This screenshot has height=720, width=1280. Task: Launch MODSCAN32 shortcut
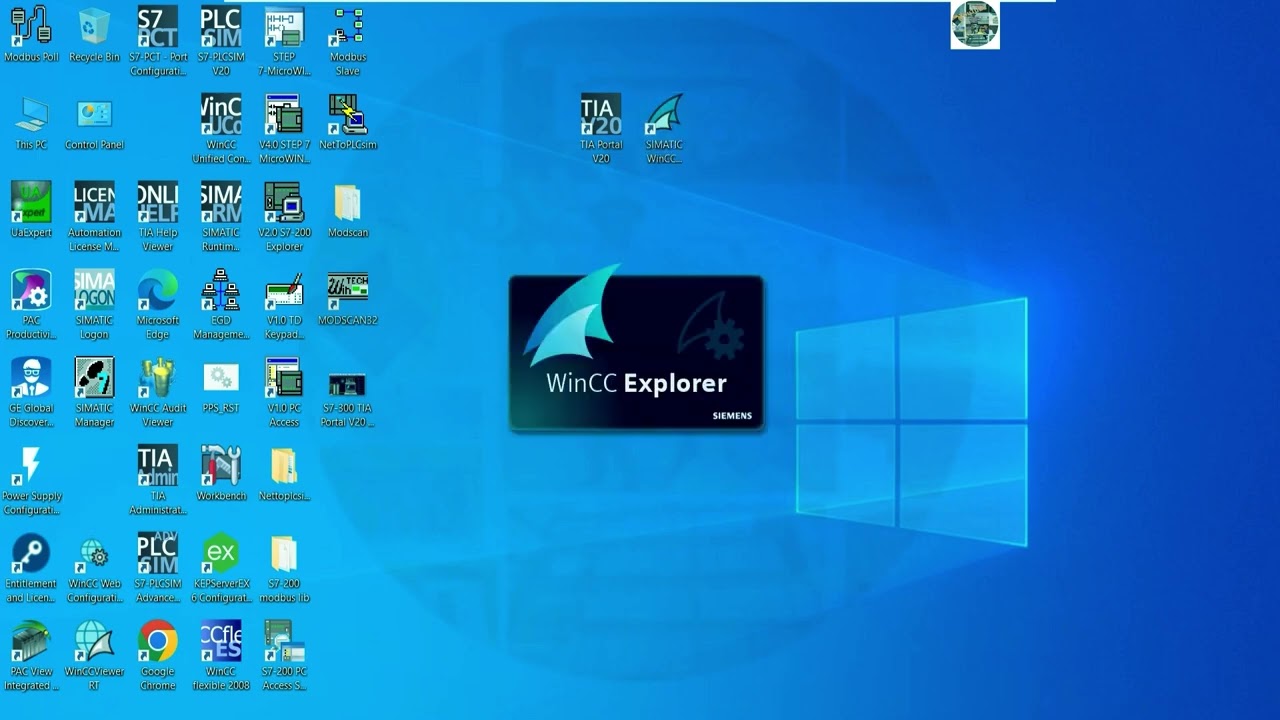[347, 299]
